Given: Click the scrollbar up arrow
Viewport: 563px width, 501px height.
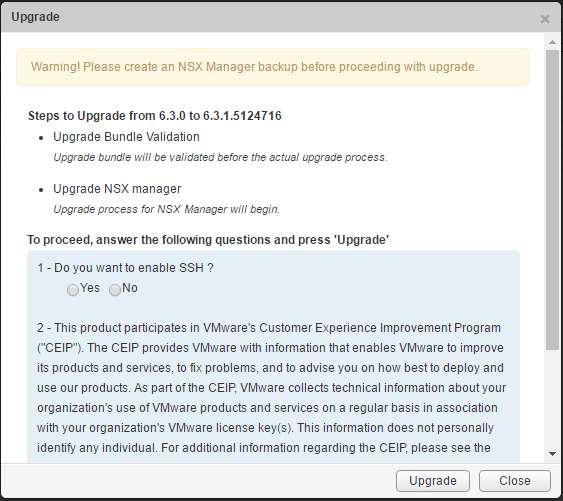Looking at the screenshot, I should point(552,42).
